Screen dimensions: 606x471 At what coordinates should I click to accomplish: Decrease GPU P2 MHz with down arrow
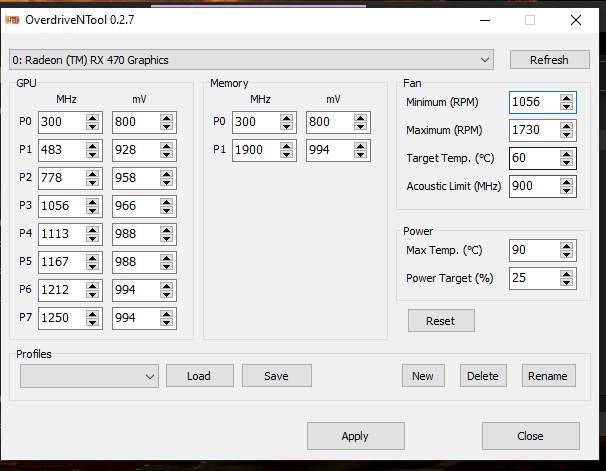[92, 182]
